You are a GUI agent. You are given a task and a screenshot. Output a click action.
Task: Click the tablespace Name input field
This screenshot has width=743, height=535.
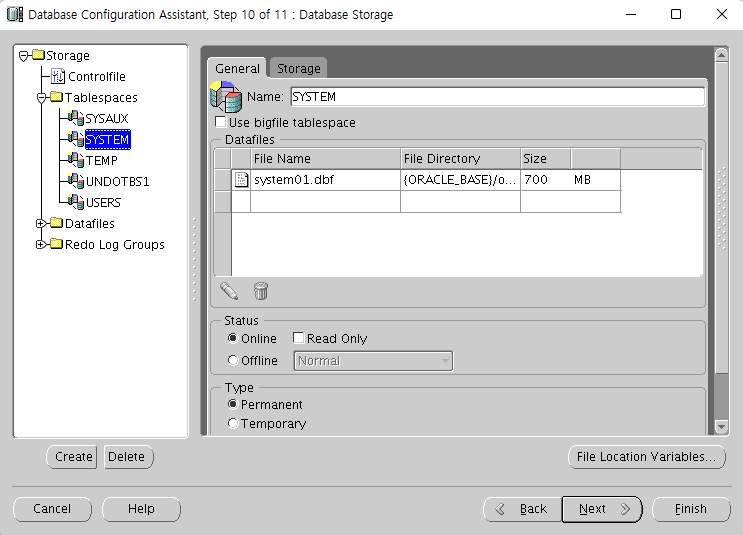pos(497,96)
